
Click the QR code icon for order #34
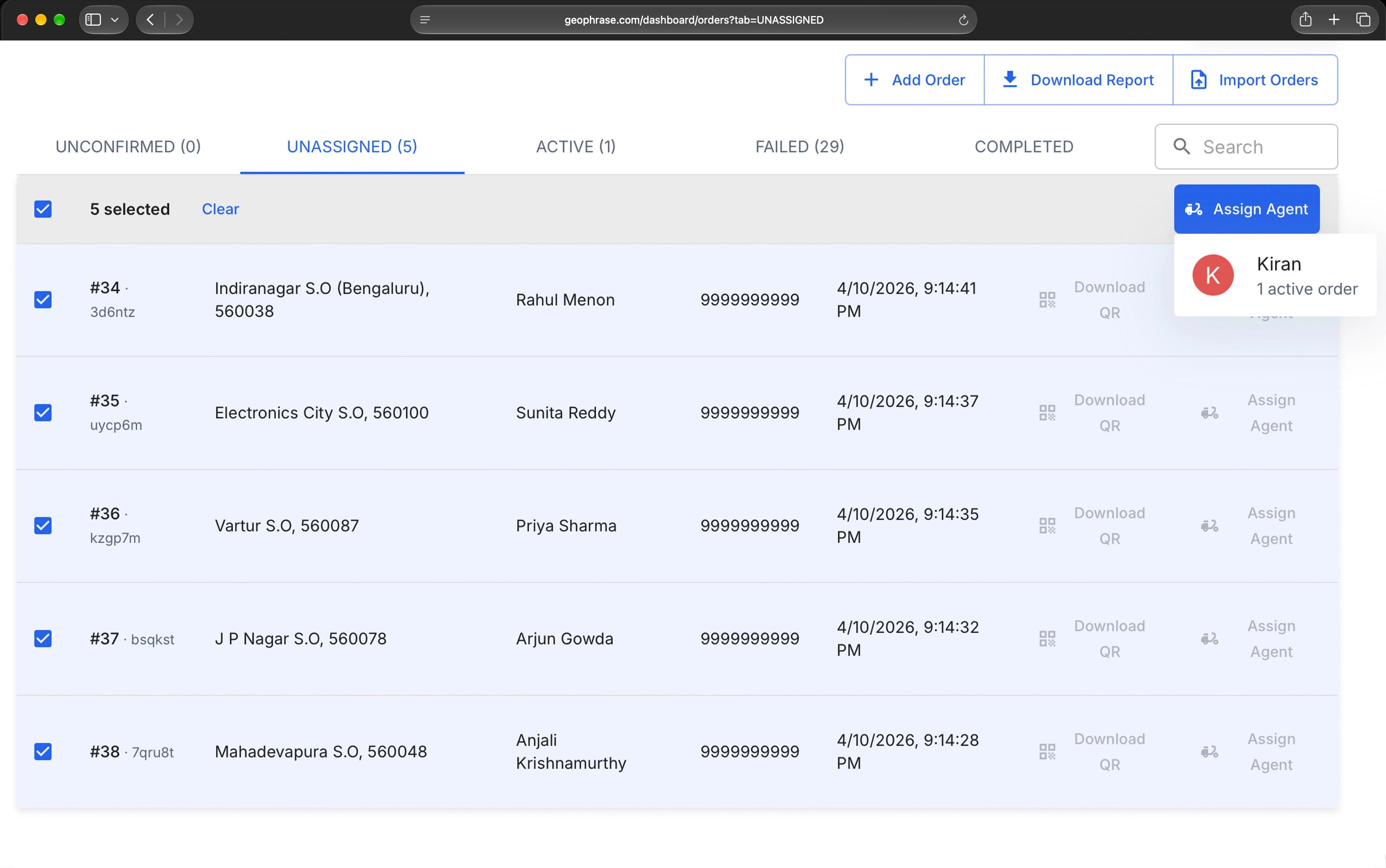point(1047,299)
